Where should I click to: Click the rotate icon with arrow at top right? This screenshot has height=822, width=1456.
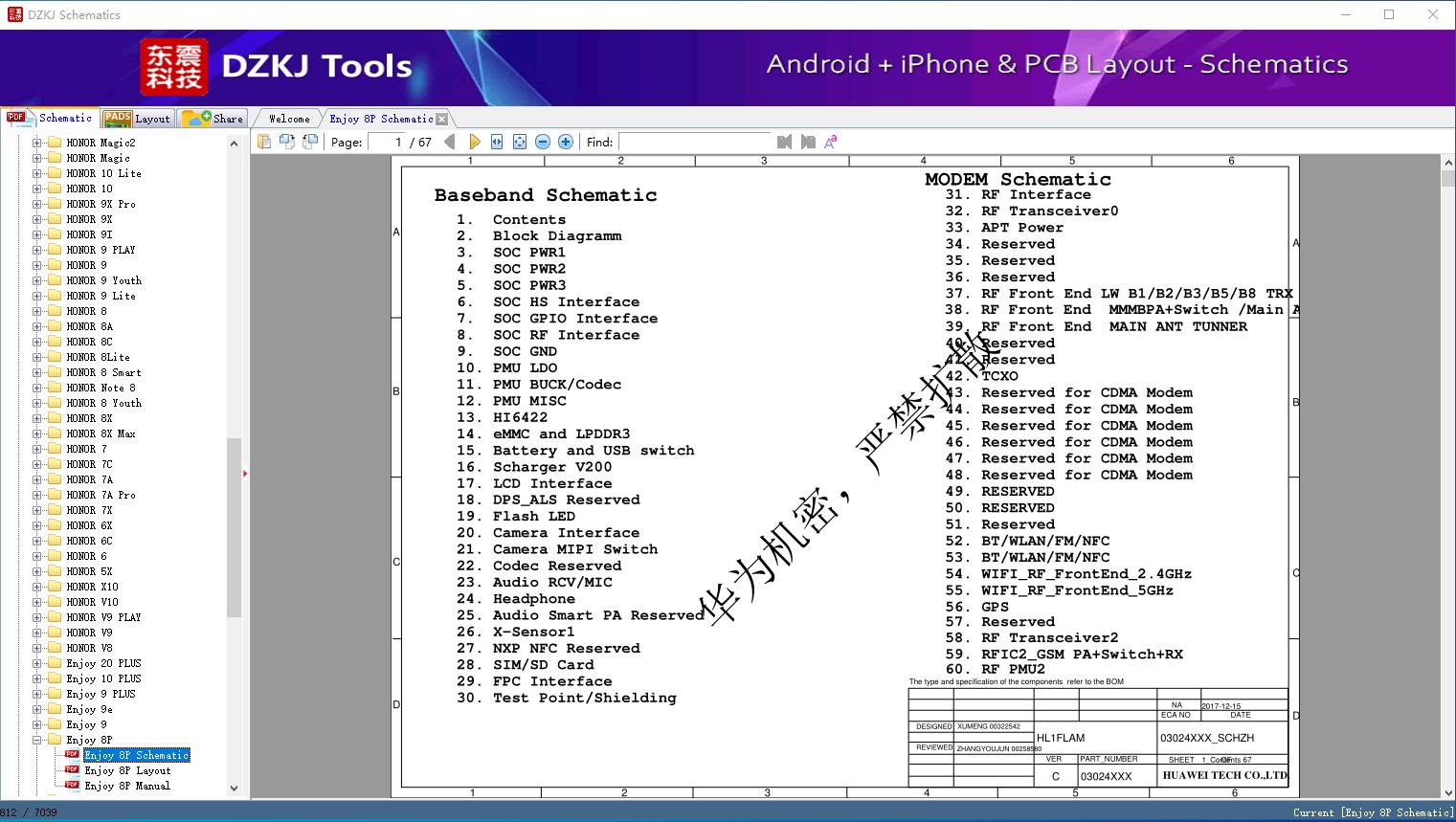pos(287,142)
